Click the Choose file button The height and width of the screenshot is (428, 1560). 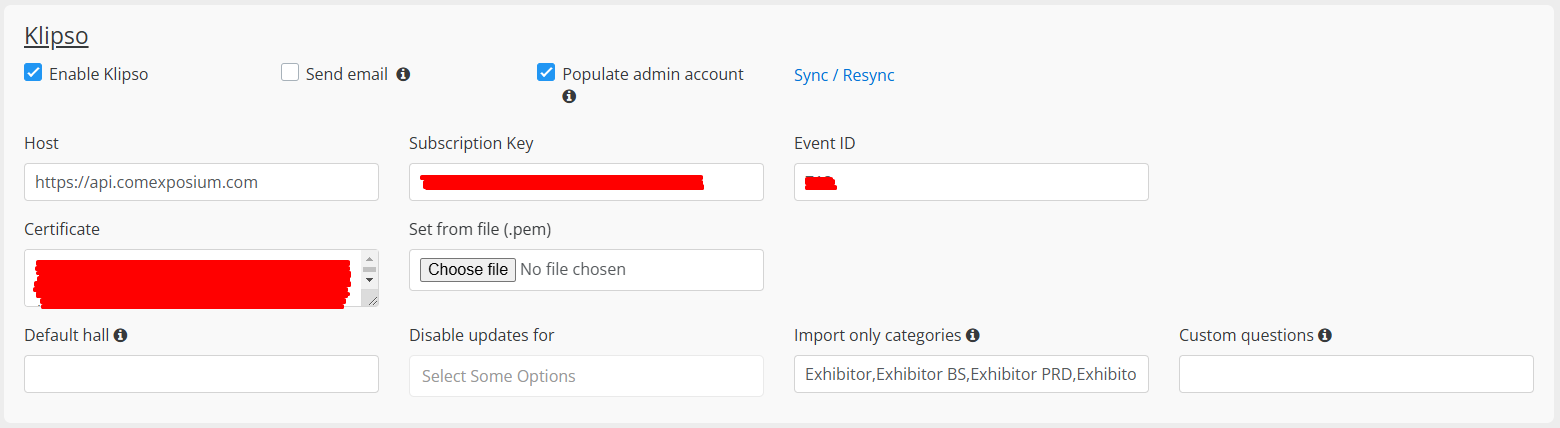coord(468,270)
